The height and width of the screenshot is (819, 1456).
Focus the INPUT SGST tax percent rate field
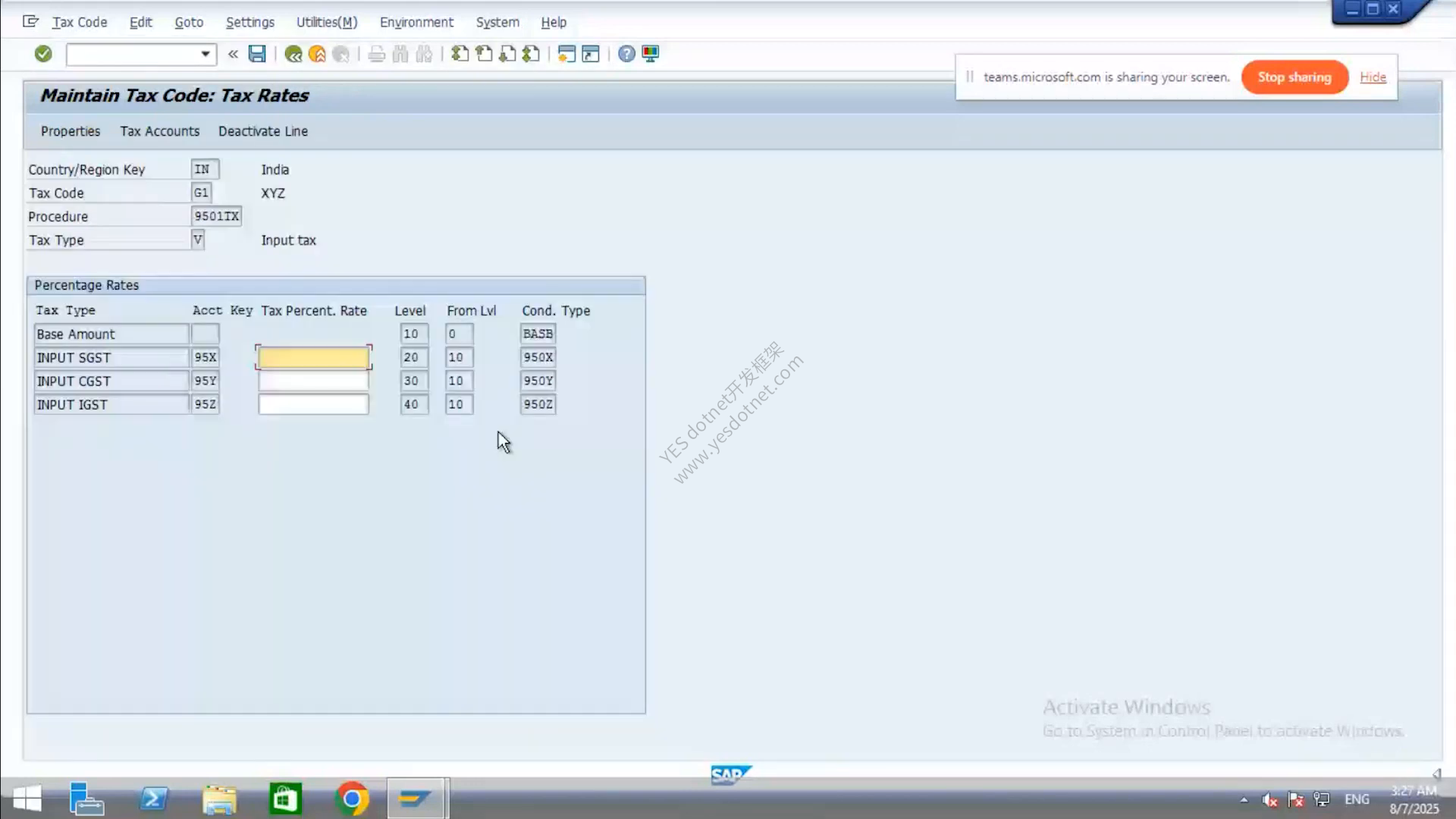click(313, 357)
